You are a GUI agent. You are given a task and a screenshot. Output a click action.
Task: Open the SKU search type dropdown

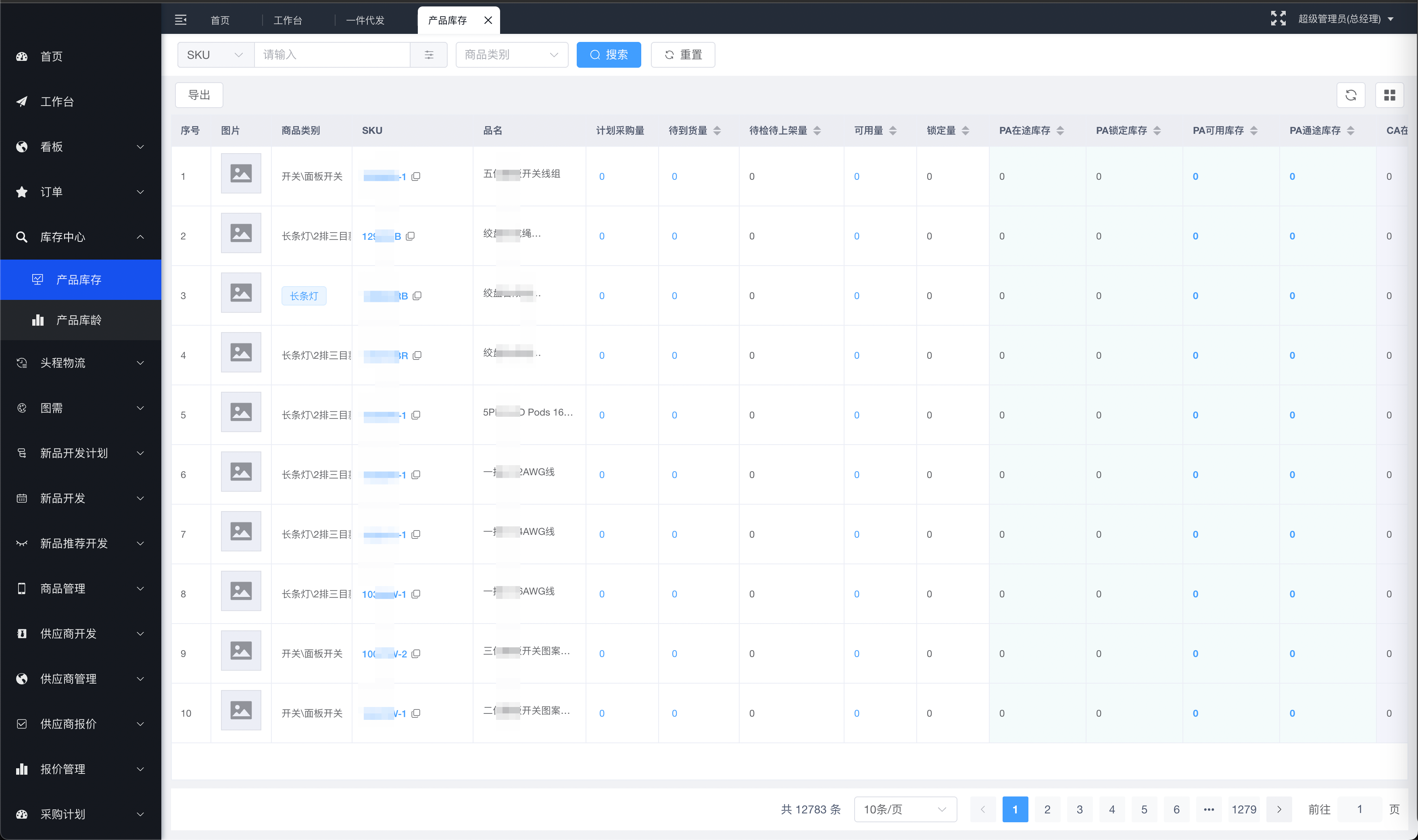click(x=215, y=55)
